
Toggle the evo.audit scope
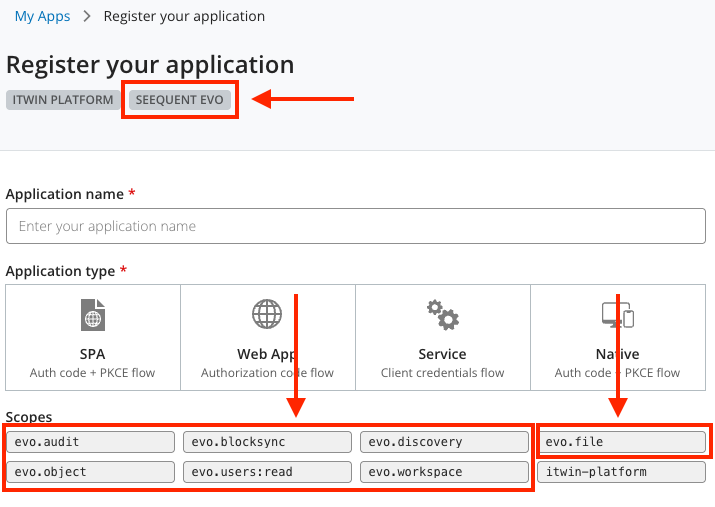tap(91, 442)
